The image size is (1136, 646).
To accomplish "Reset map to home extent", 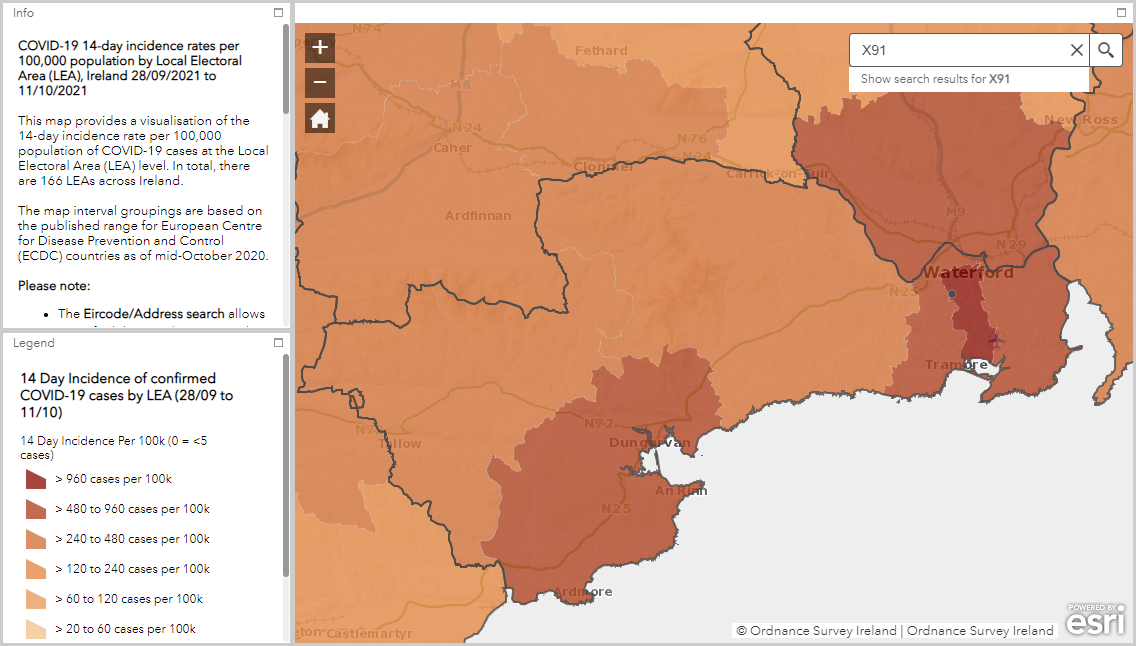I will tap(319, 118).
